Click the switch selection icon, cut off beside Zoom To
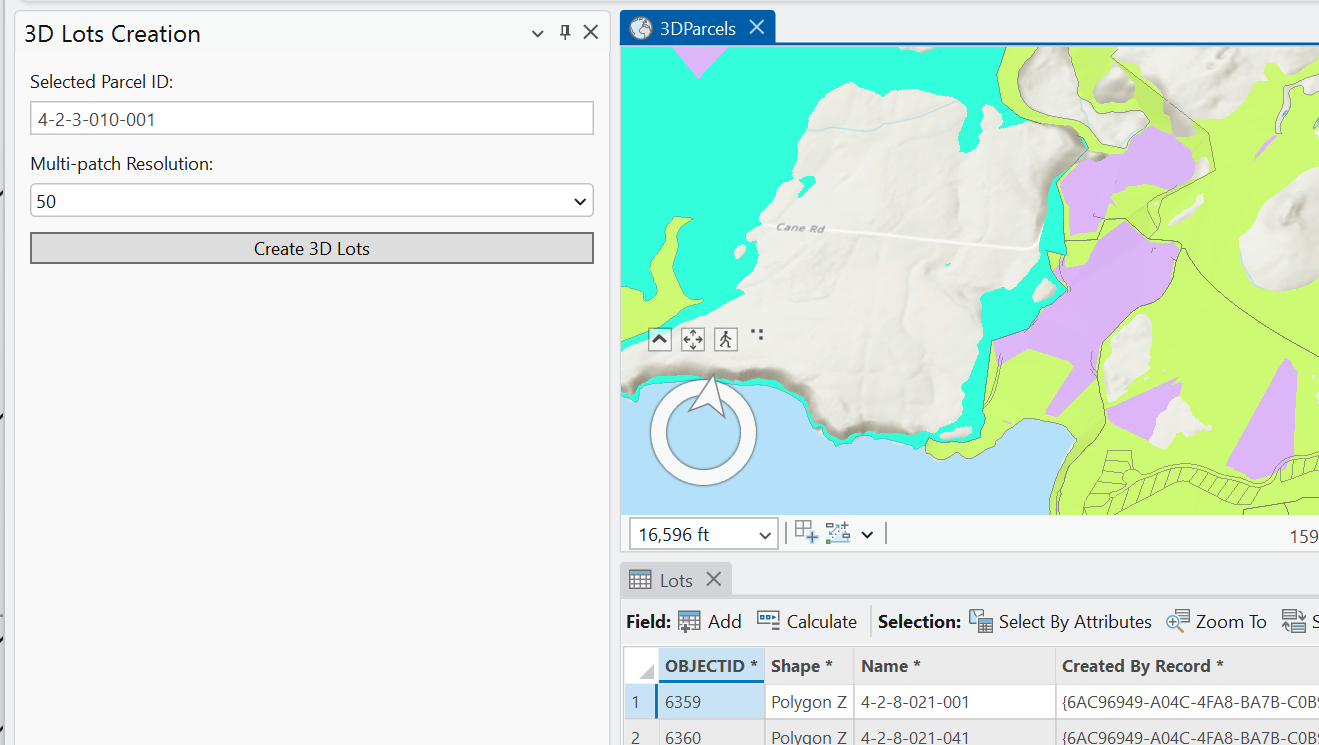 1294,621
